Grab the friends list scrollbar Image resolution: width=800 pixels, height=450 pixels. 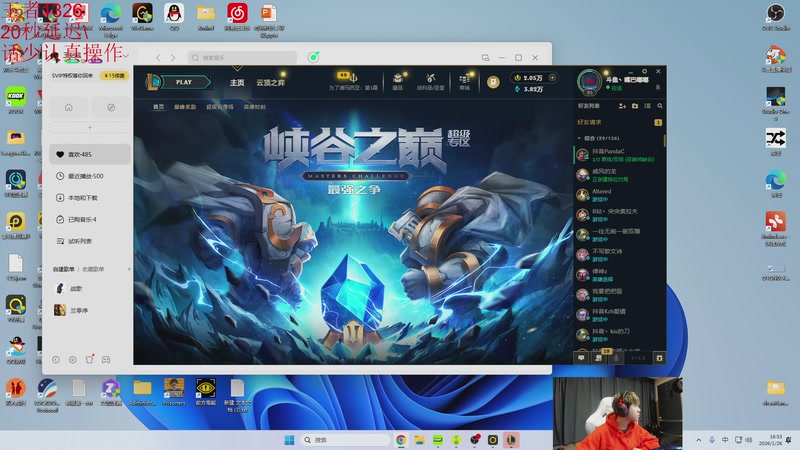coord(664,140)
